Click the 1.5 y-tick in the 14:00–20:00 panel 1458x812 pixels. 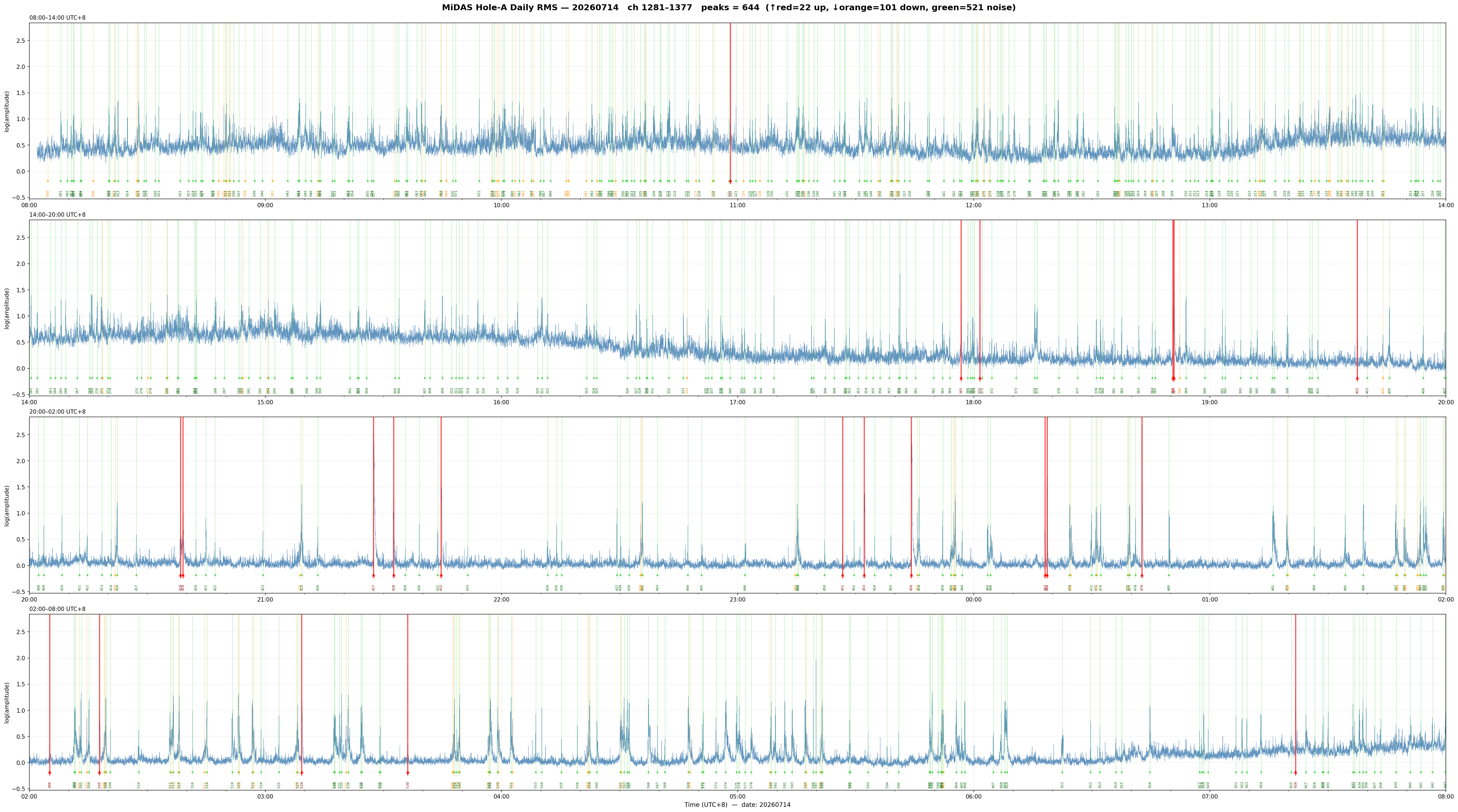pos(20,290)
